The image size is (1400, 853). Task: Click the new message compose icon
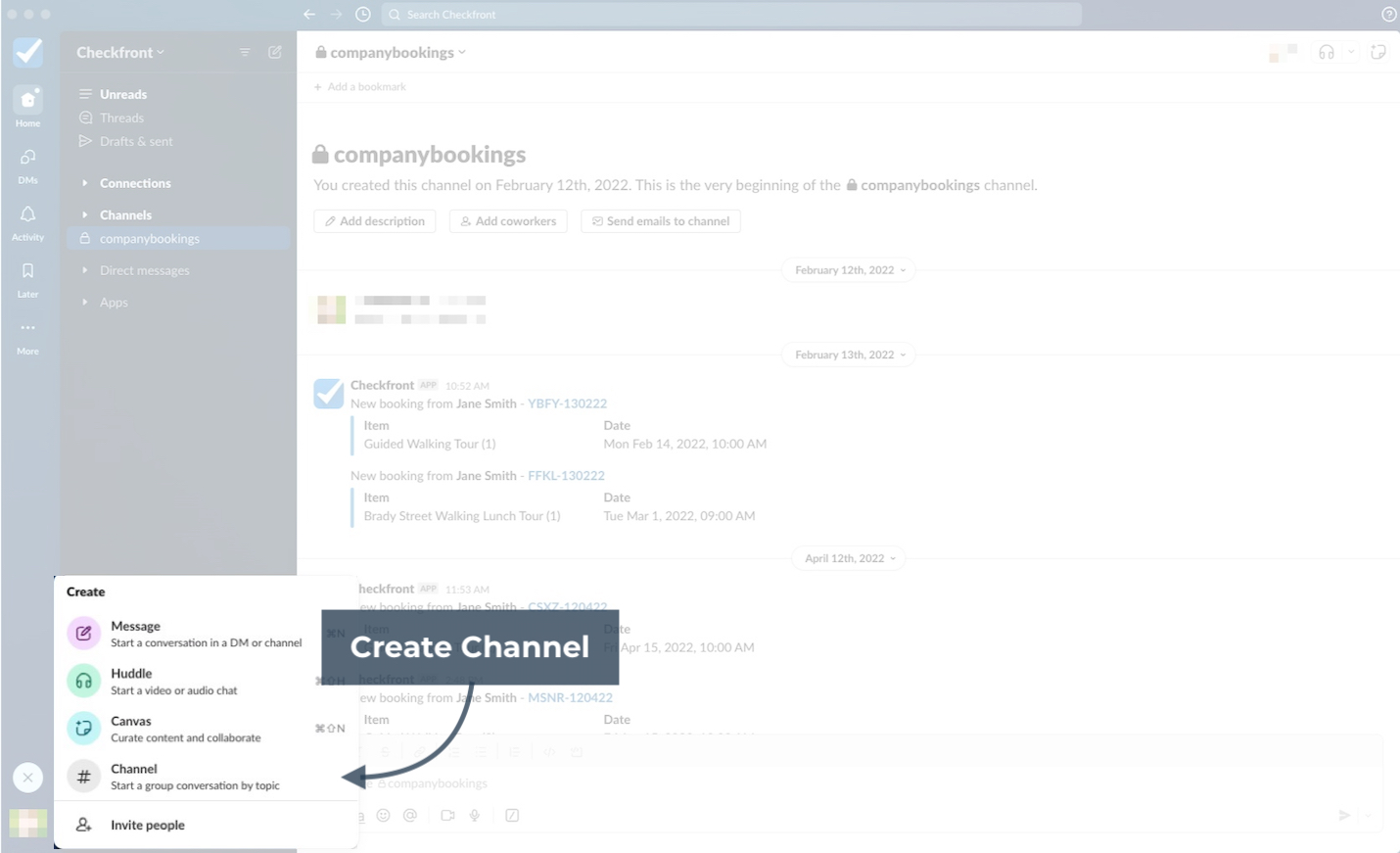275,52
